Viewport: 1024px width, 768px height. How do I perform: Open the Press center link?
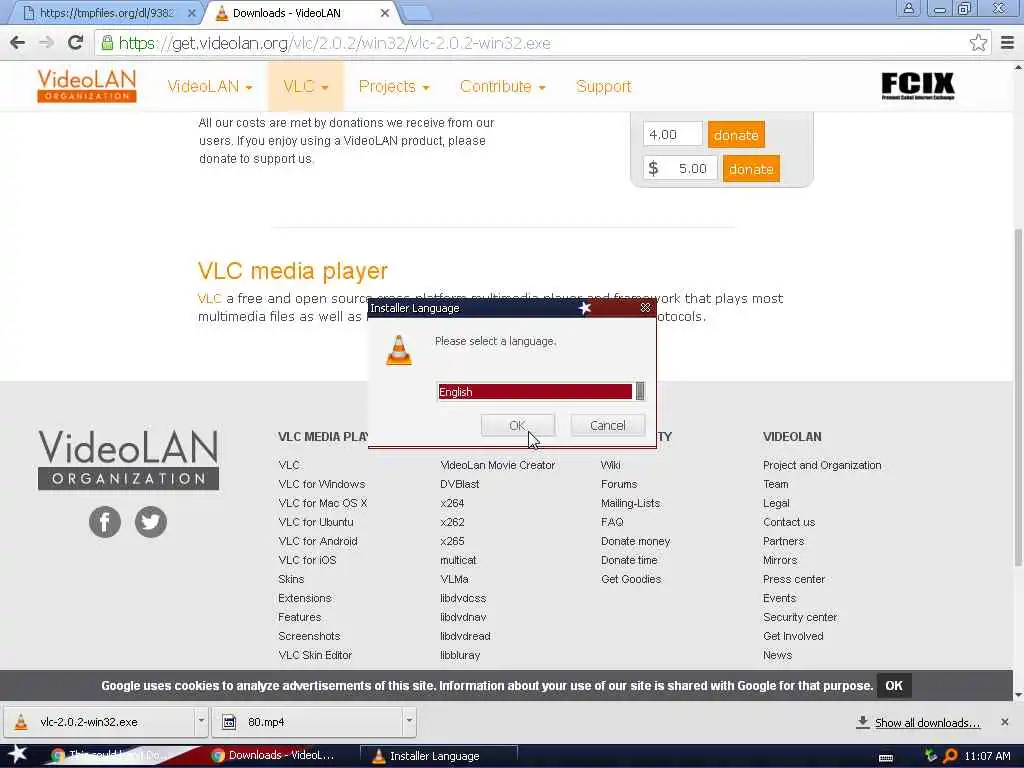tap(794, 579)
